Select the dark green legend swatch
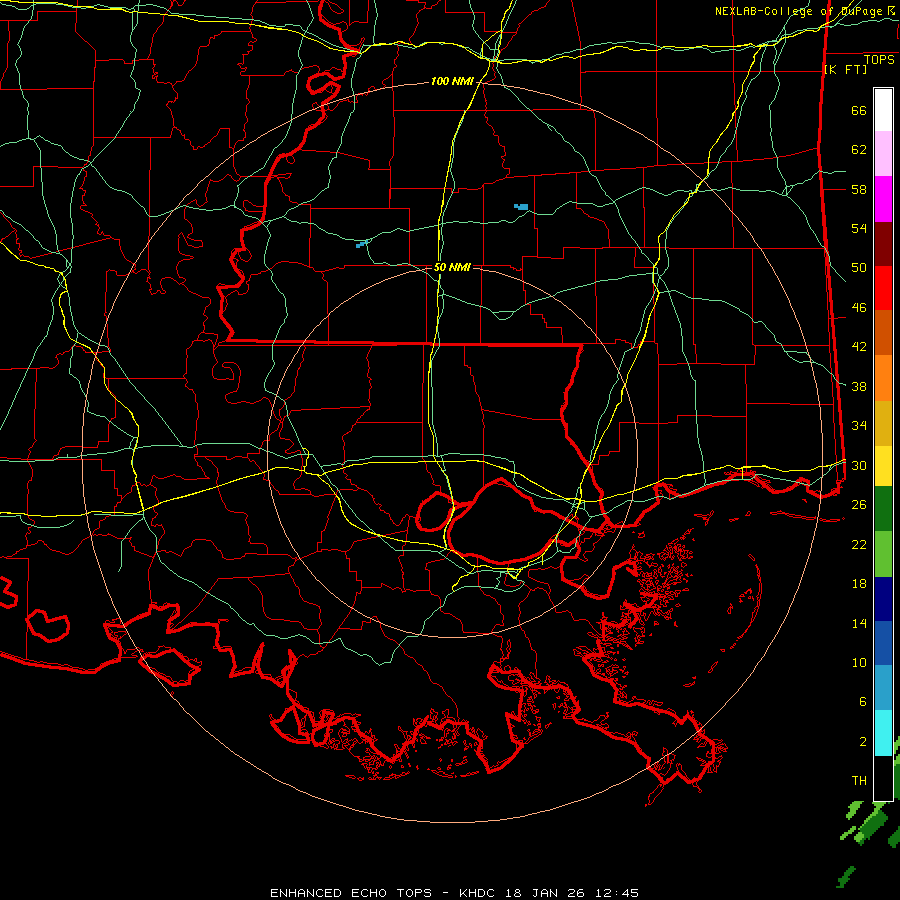900x900 pixels. [x=883, y=508]
